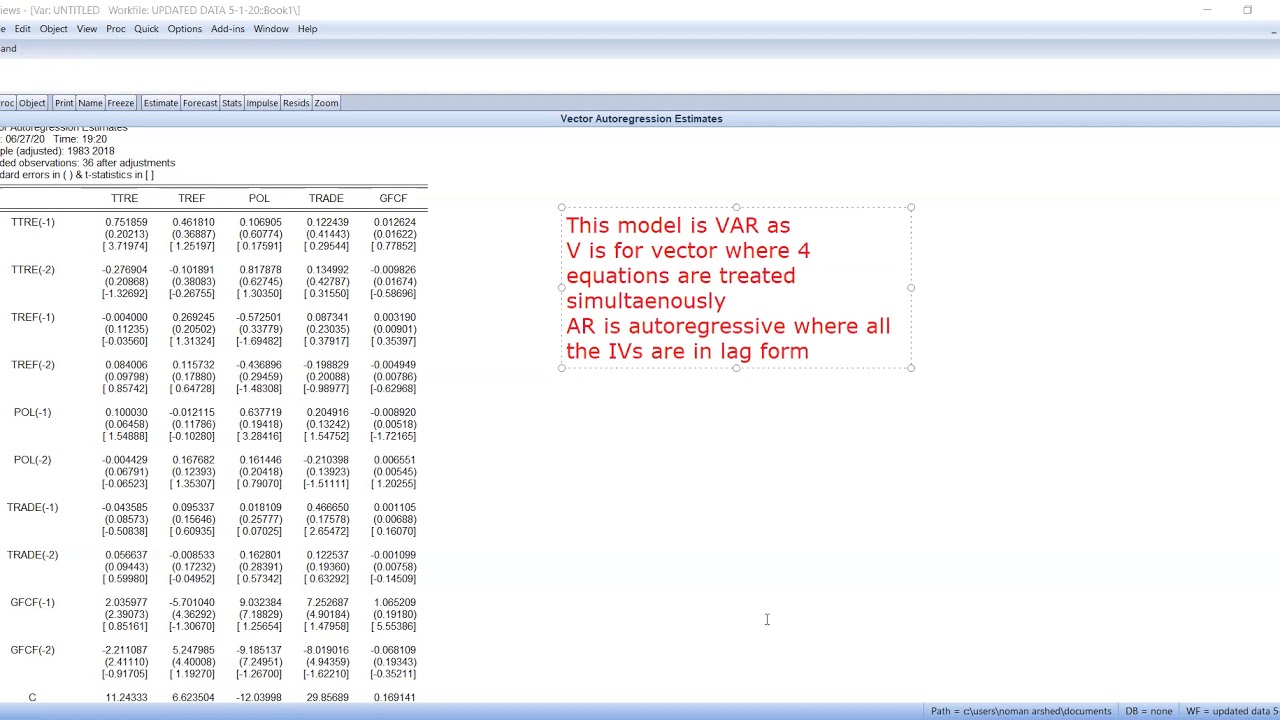Click the Zoom toolbar button
This screenshot has height=720, width=1280.
point(326,103)
